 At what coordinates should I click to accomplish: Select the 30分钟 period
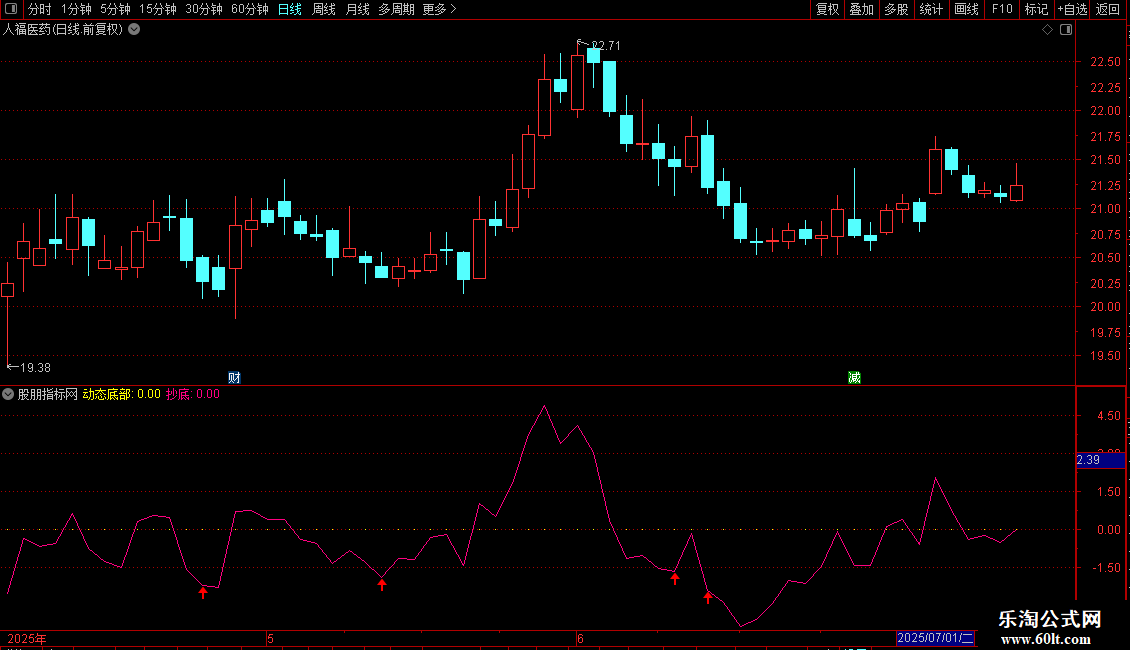pyautogui.click(x=203, y=9)
